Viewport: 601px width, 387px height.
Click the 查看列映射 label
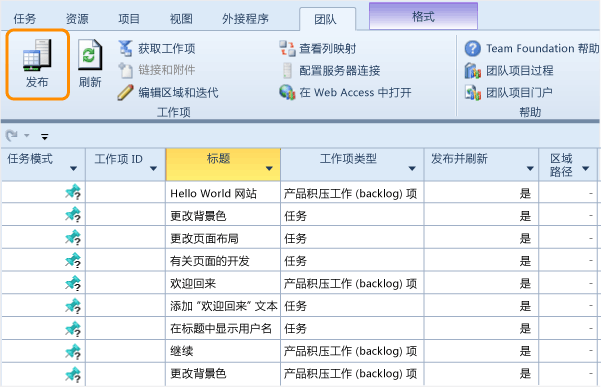click(x=328, y=49)
